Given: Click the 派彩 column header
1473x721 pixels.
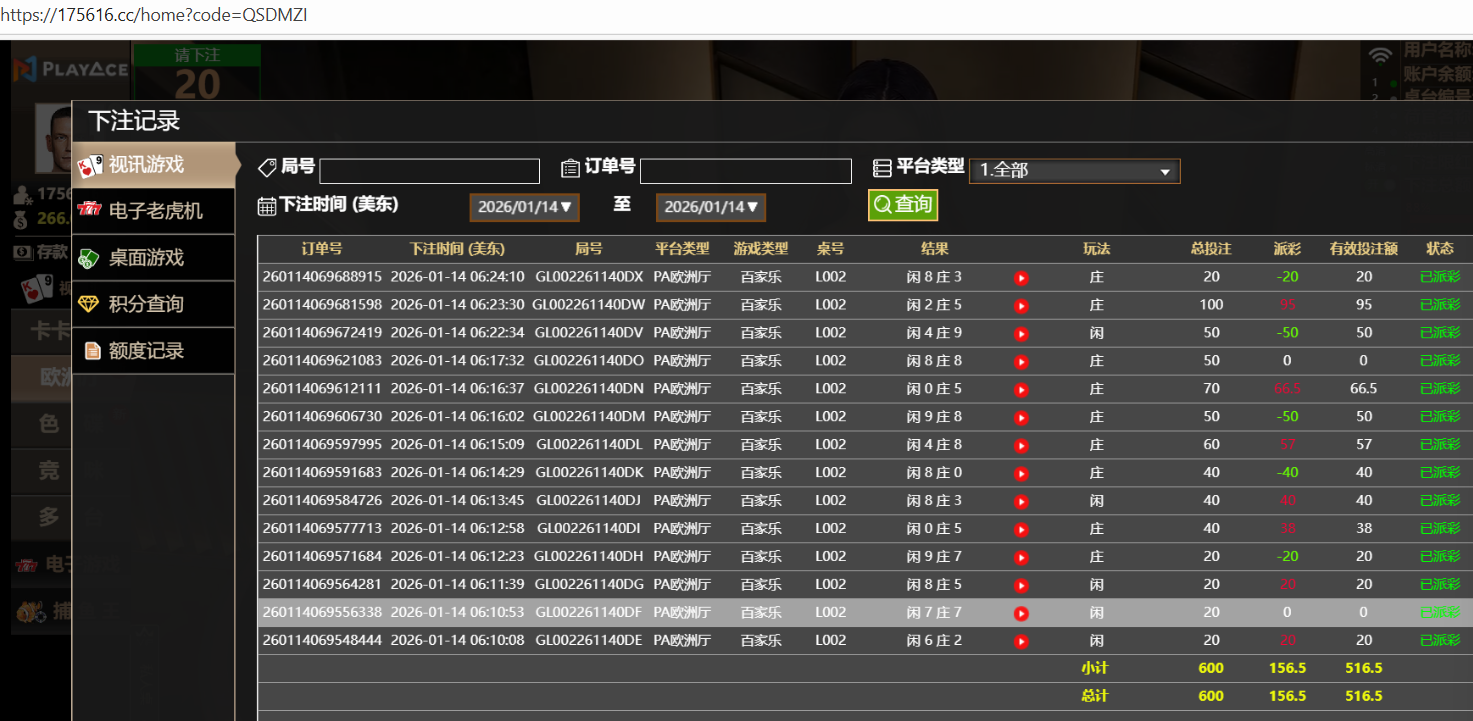Looking at the screenshot, I should (1286, 249).
